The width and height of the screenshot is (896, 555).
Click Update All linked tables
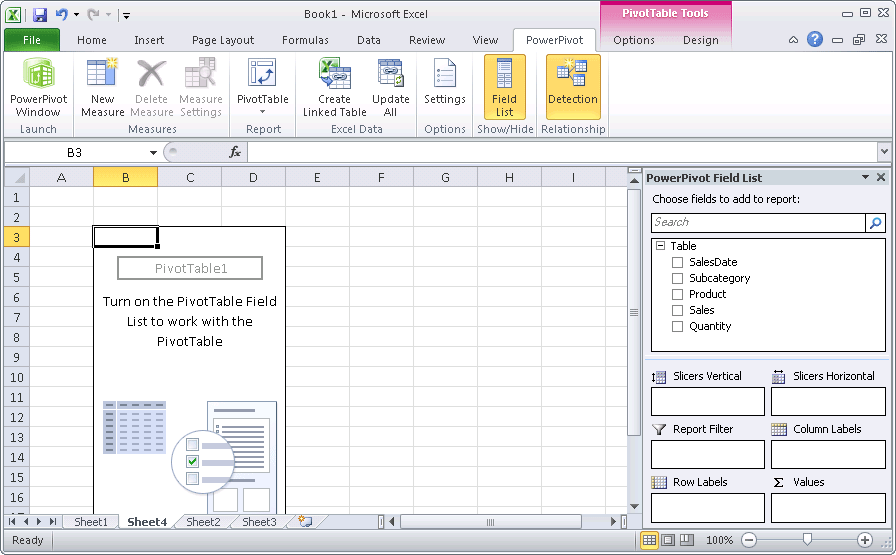pos(390,87)
